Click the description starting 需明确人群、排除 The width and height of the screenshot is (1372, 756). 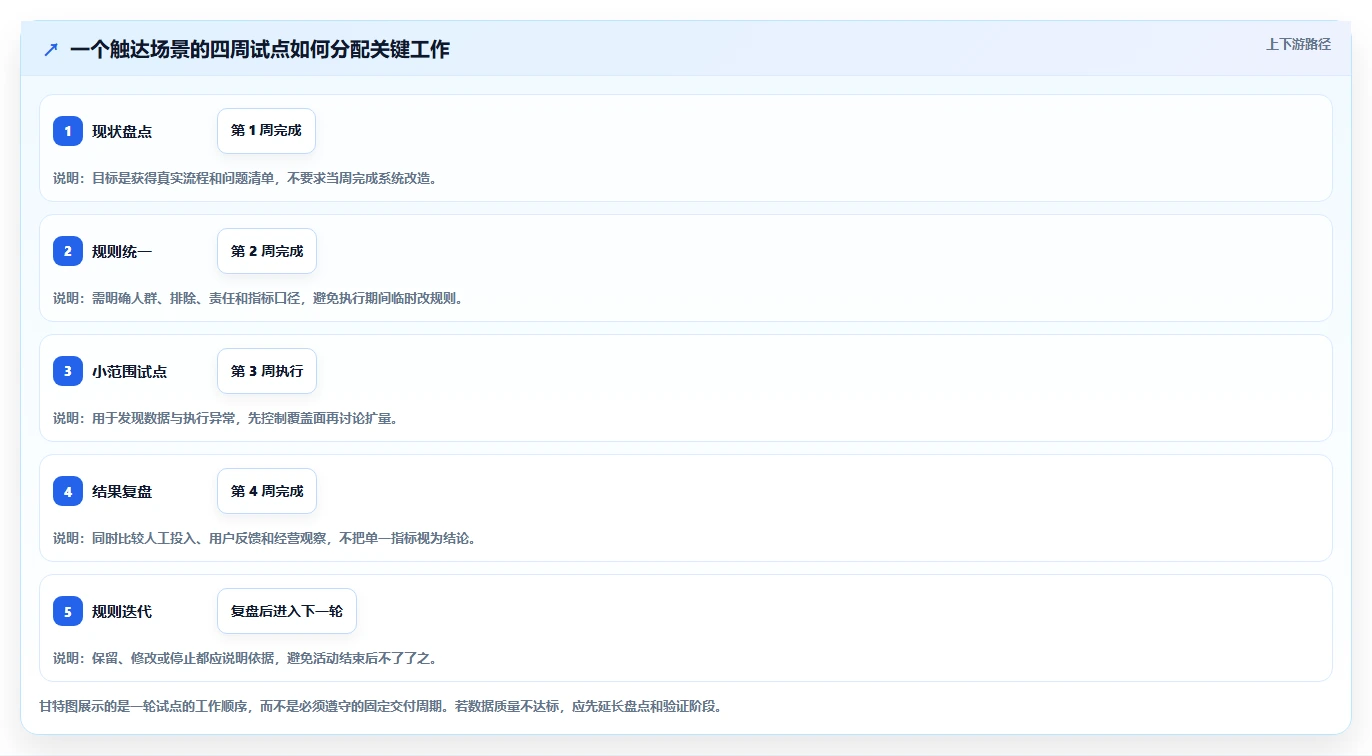point(258,298)
